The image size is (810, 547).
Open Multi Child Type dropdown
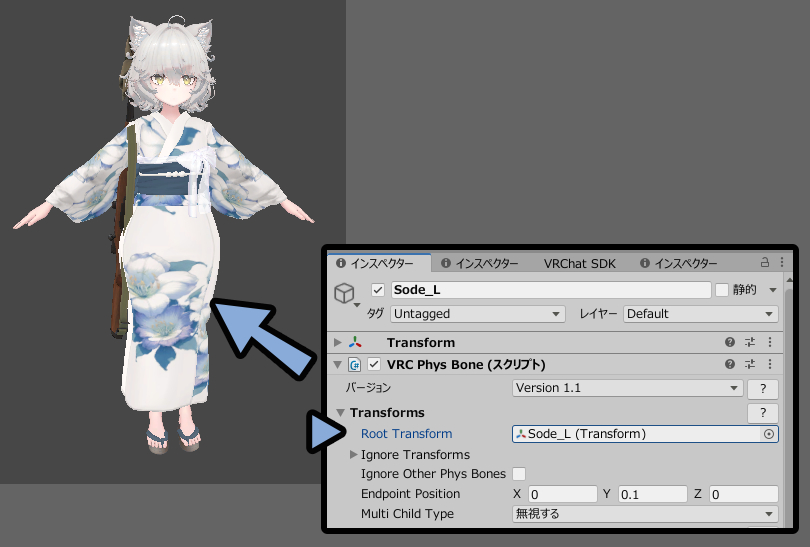645,514
